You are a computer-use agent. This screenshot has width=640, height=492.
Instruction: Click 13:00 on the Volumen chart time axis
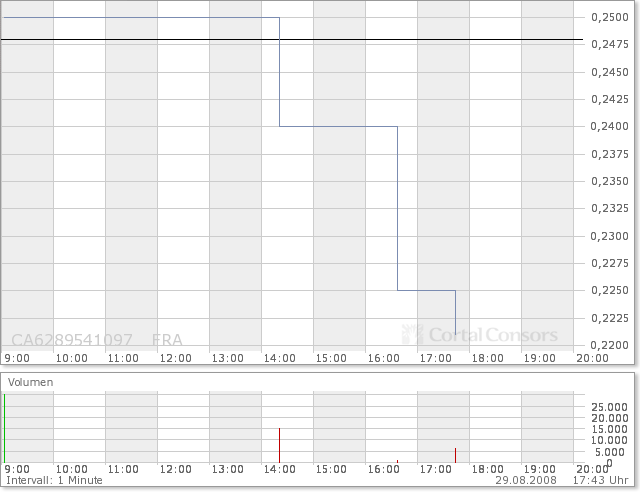228,470
